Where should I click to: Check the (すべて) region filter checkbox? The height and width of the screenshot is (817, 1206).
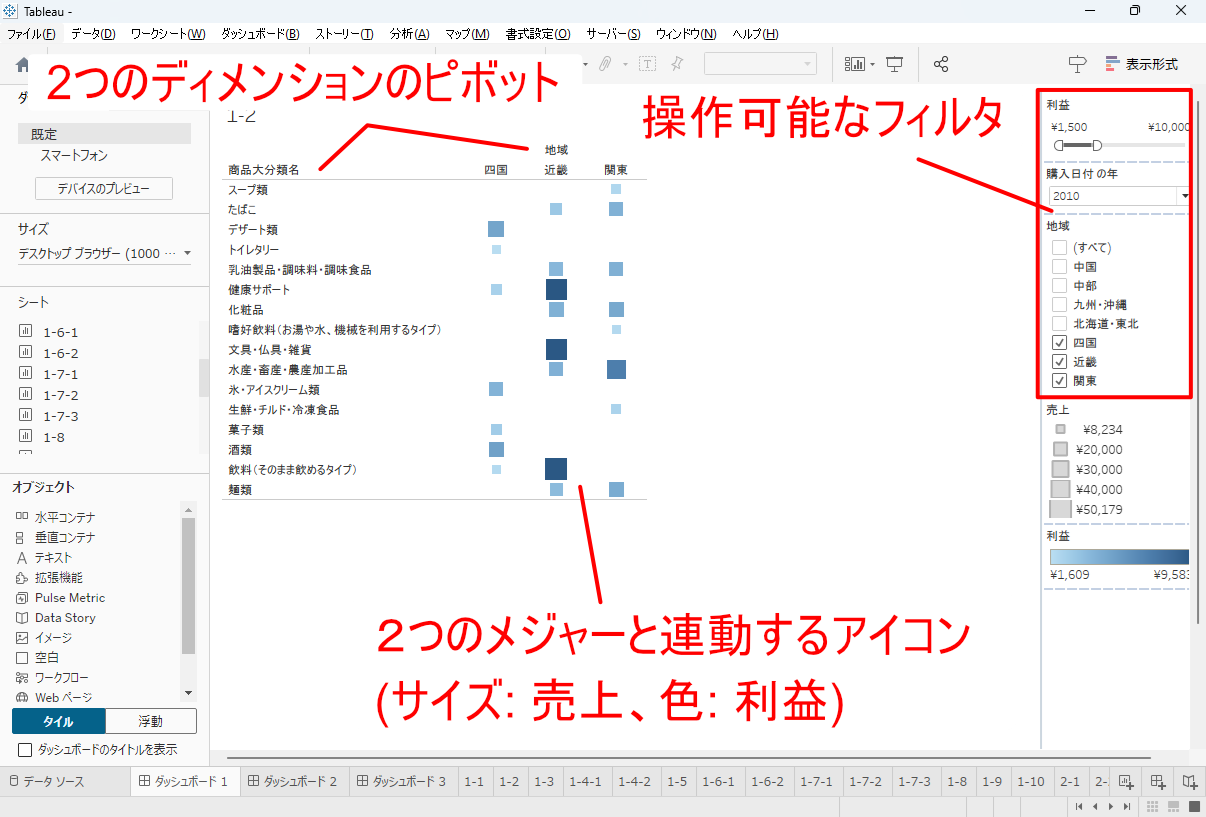point(1059,247)
